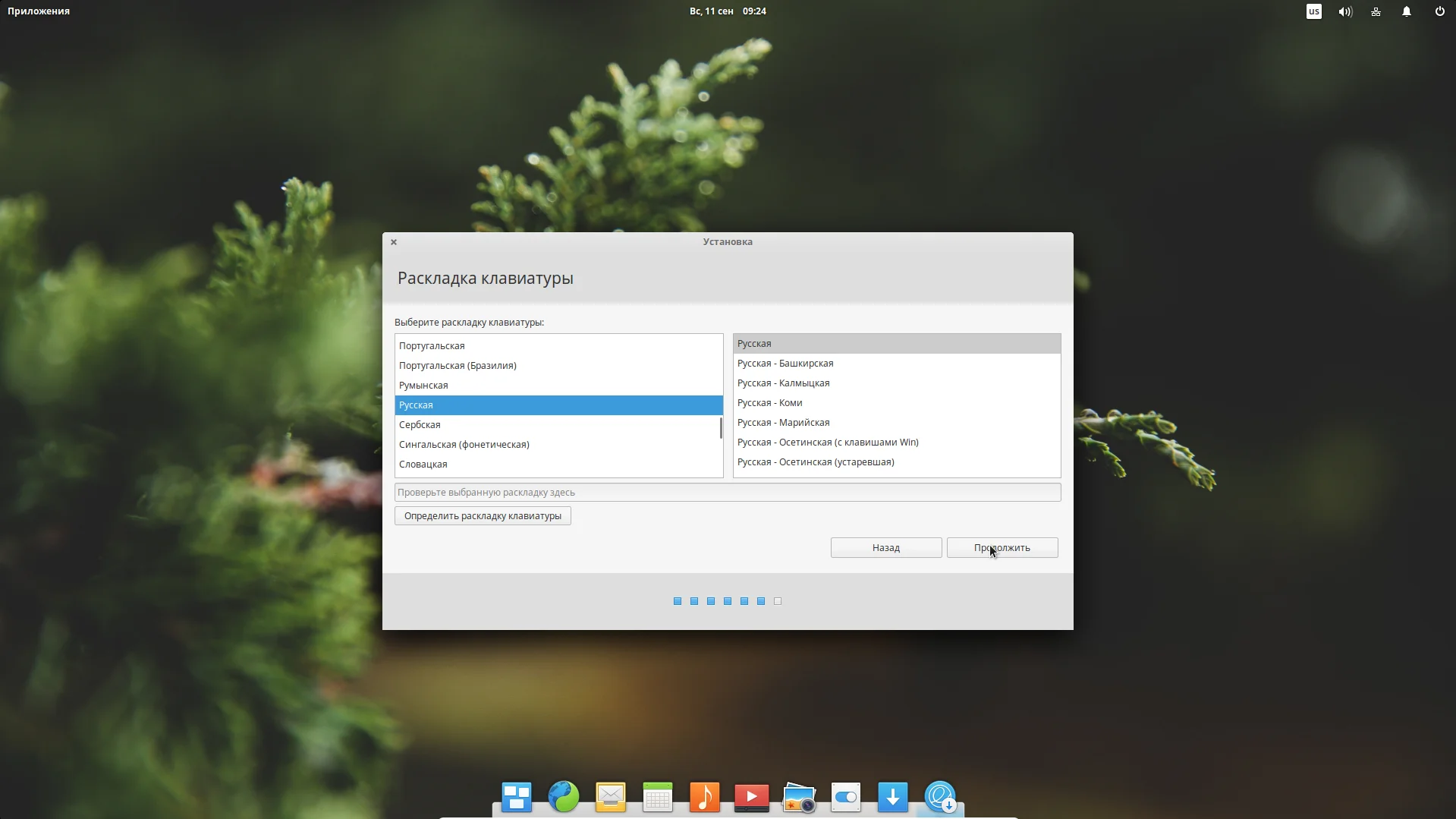Screen dimensions: 1456x819
Task: Open System Settings switchboard dock icon
Action: coord(846,797)
